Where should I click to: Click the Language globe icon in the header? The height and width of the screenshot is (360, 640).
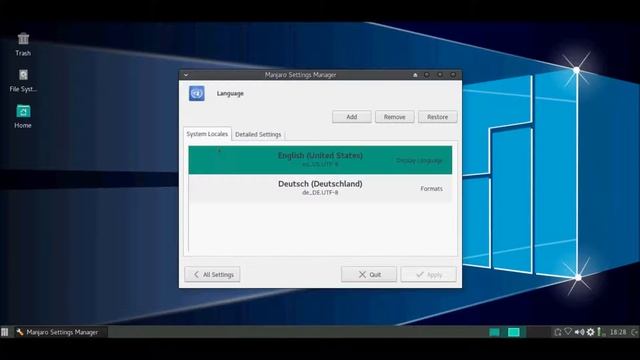197,93
